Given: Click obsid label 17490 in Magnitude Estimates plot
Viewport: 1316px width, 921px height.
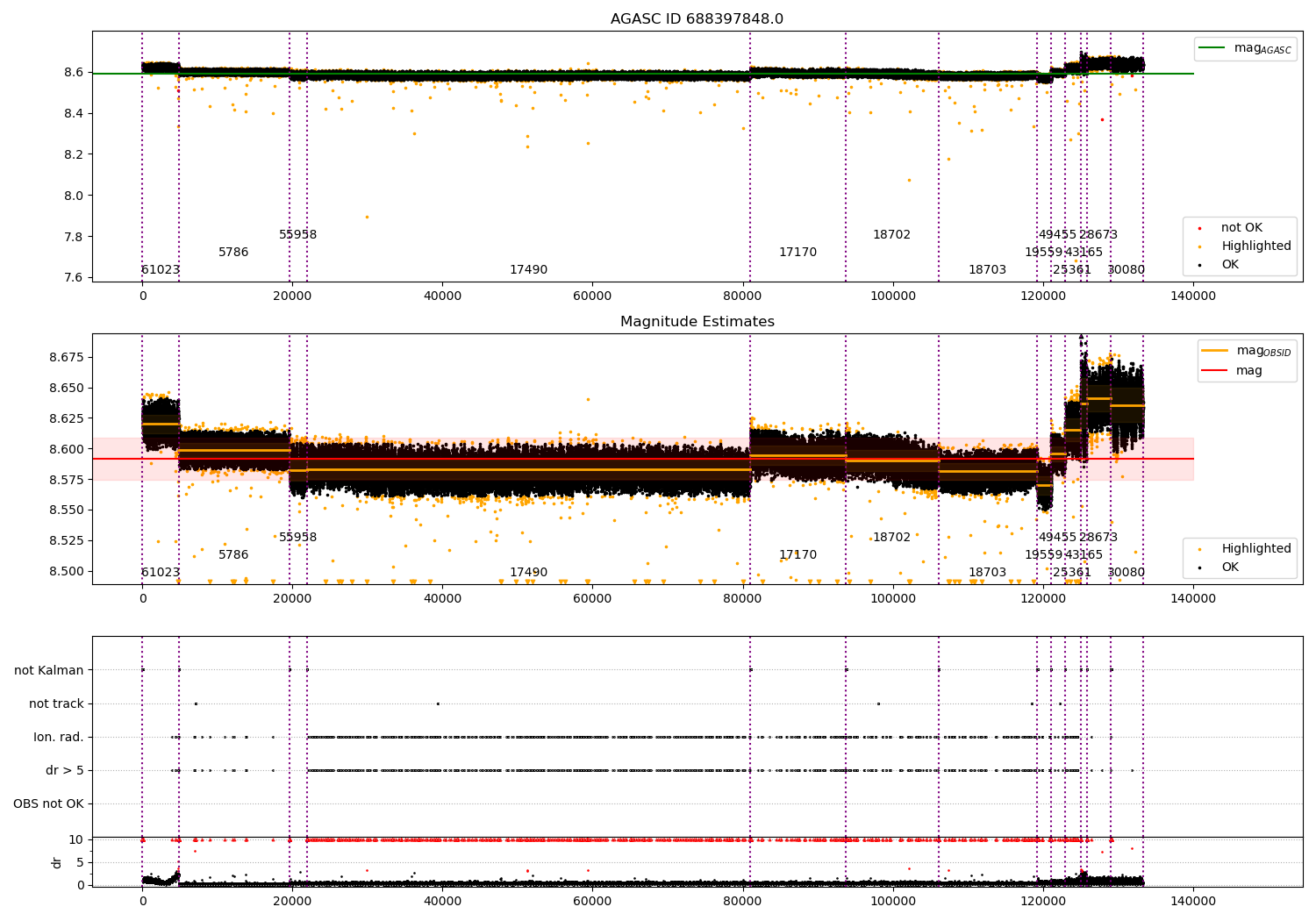Looking at the screenshot, I should pyautogui.click(x=528, y=573).
